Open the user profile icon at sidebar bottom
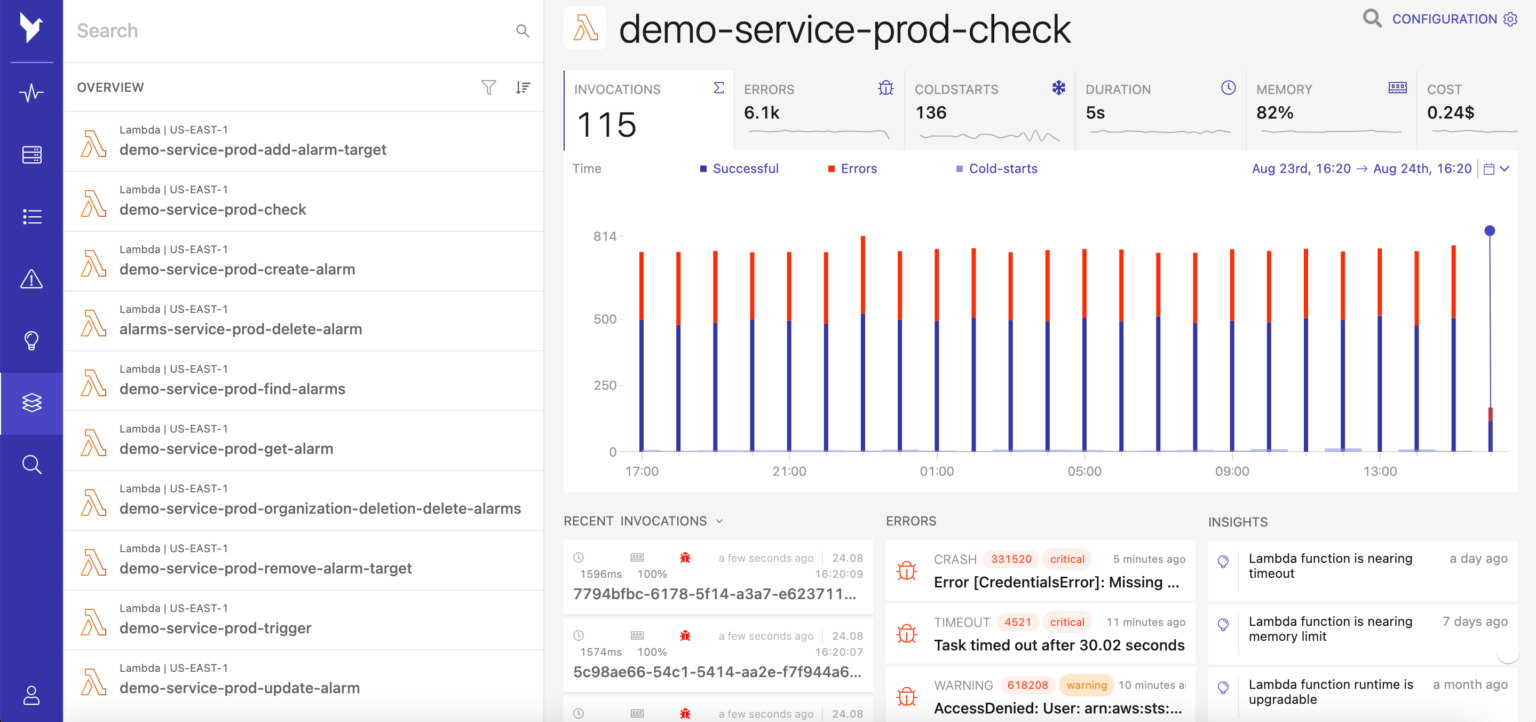The height and width of the screenshot is (722, 1536). (x=30, y=695)
